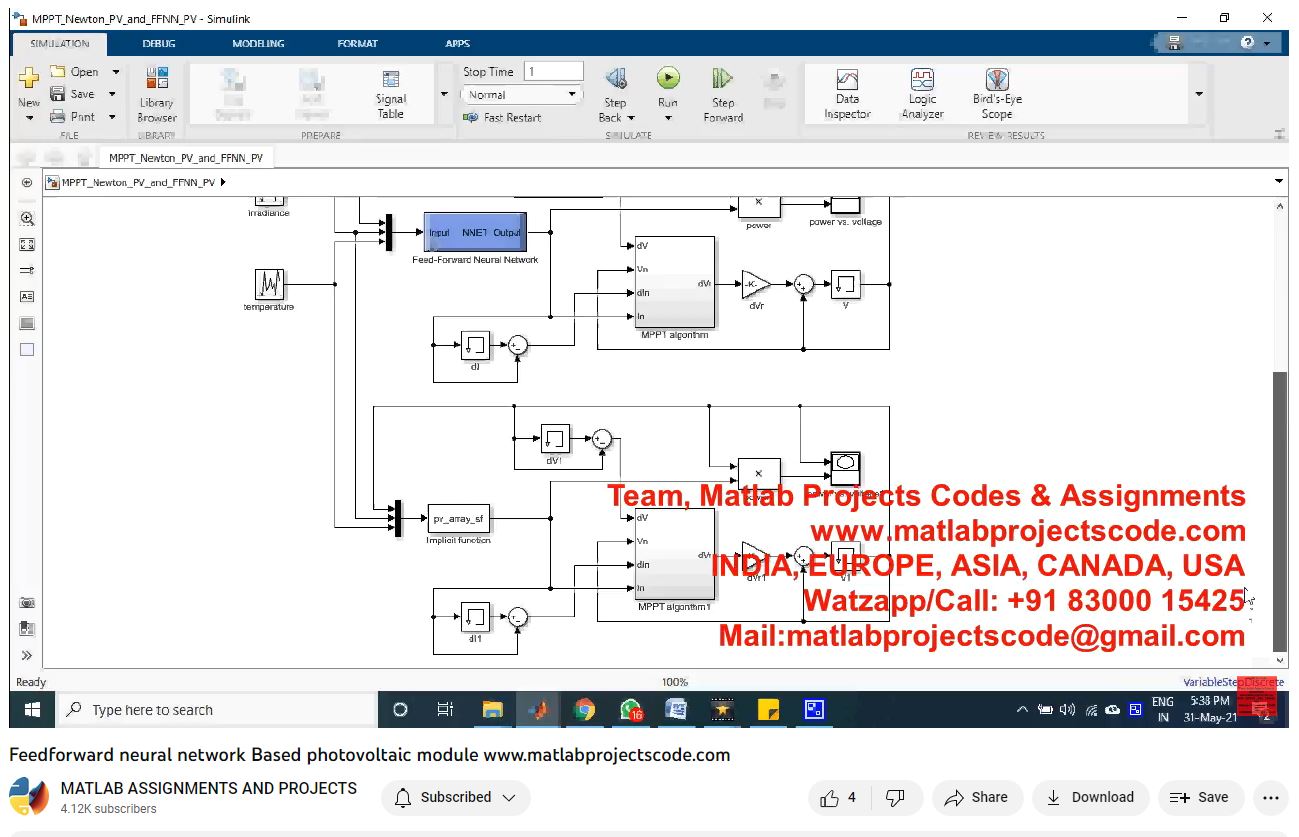Toggle Fast Restart mode
This screenshot has width=1299, height=837.
click(503, 117)
